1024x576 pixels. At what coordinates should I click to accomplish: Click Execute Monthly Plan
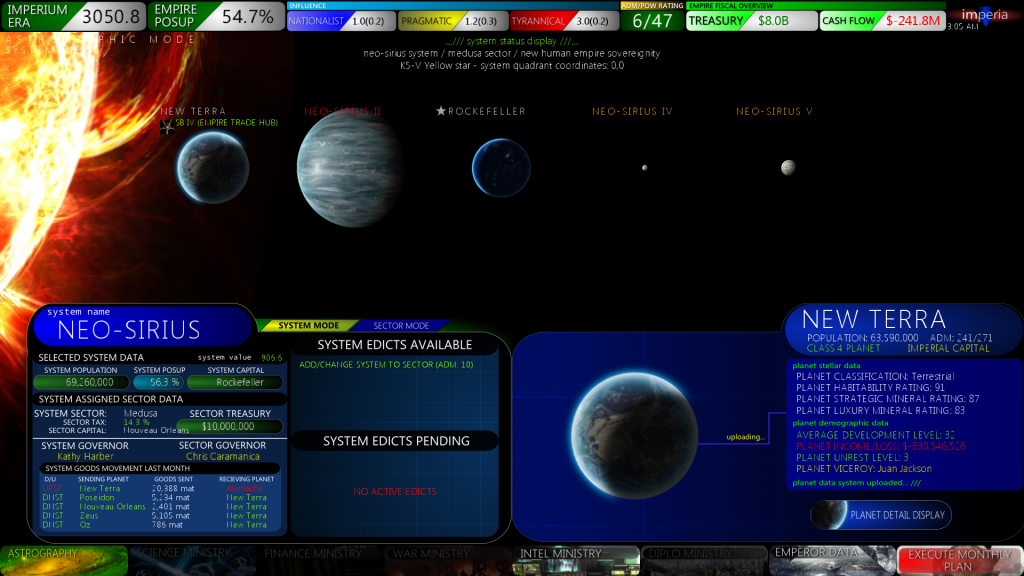960,560
